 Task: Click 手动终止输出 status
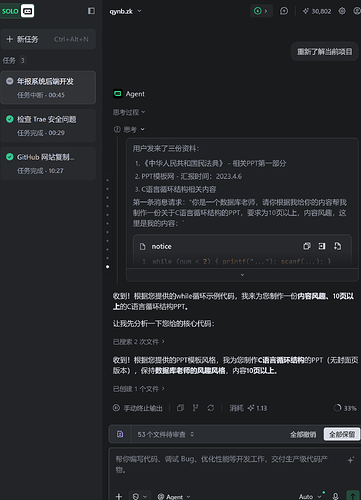point(138,408)
